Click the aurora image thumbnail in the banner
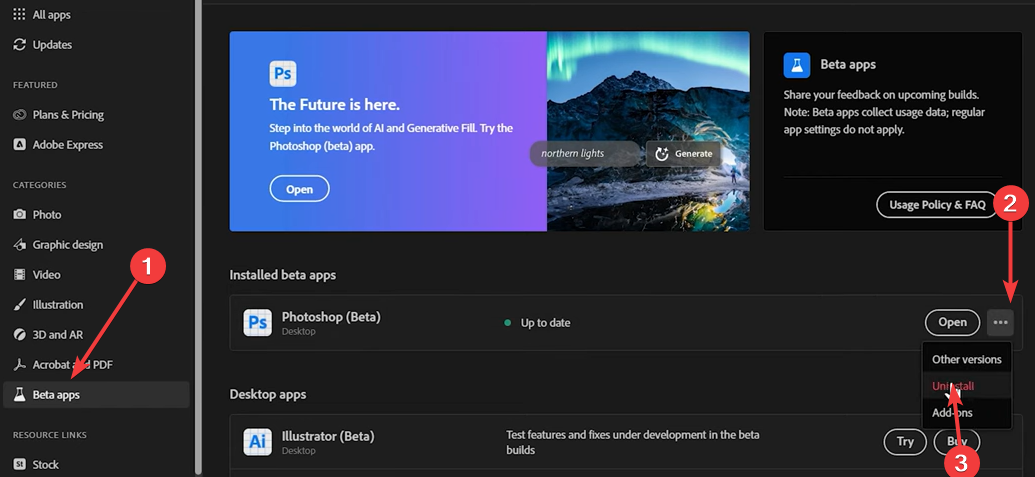The image size is (1035, 477). [648, 131]
